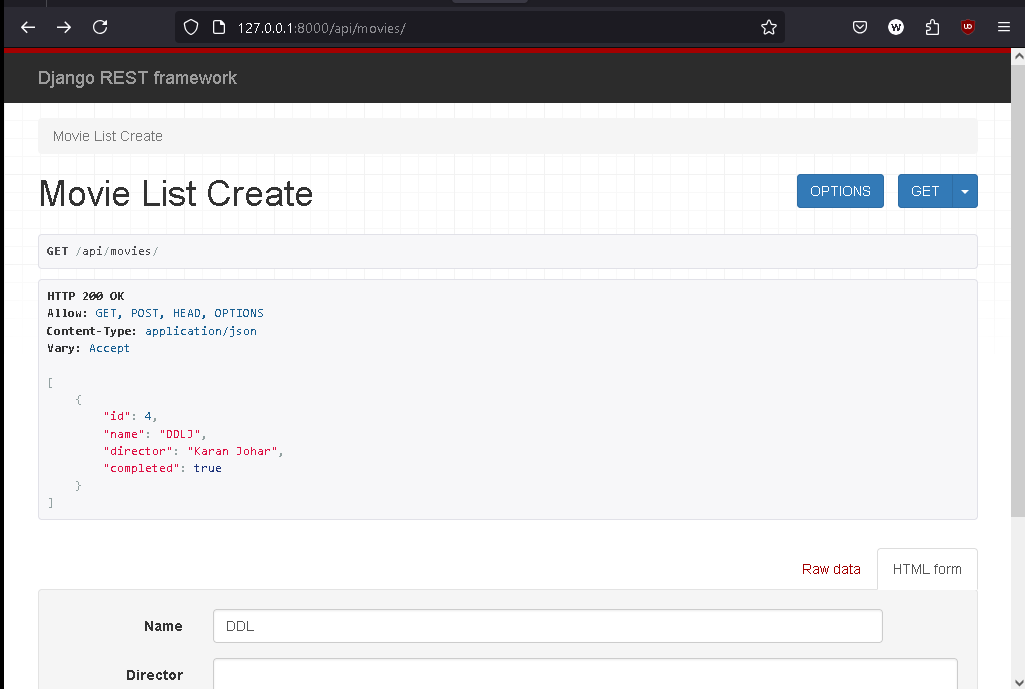Click the "GET /api/movies/" request line
This screenshot has height=689, width=1025.
[x=102, y=251]
